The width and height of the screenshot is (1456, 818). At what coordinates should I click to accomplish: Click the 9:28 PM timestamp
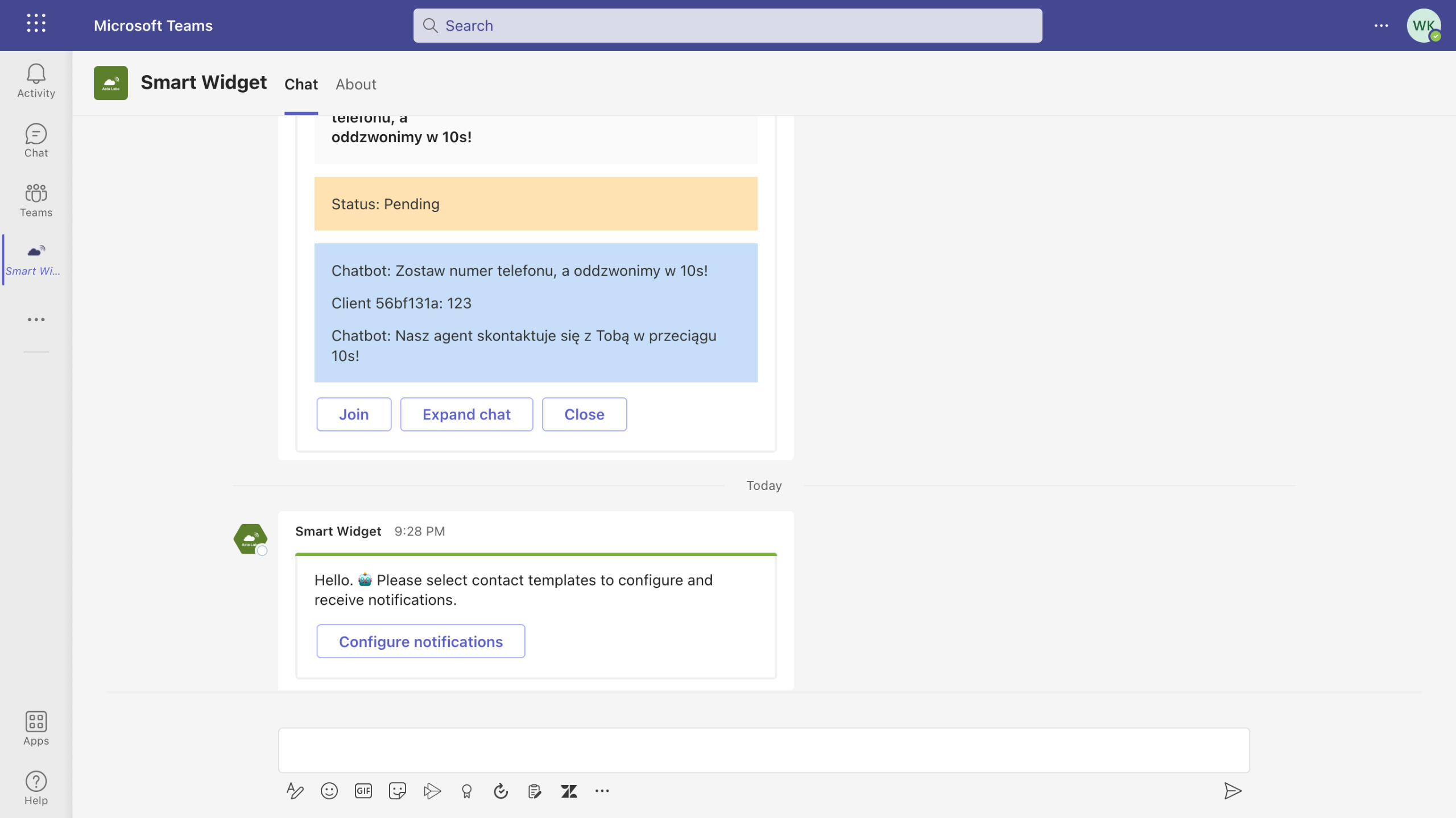pos(420,531)
